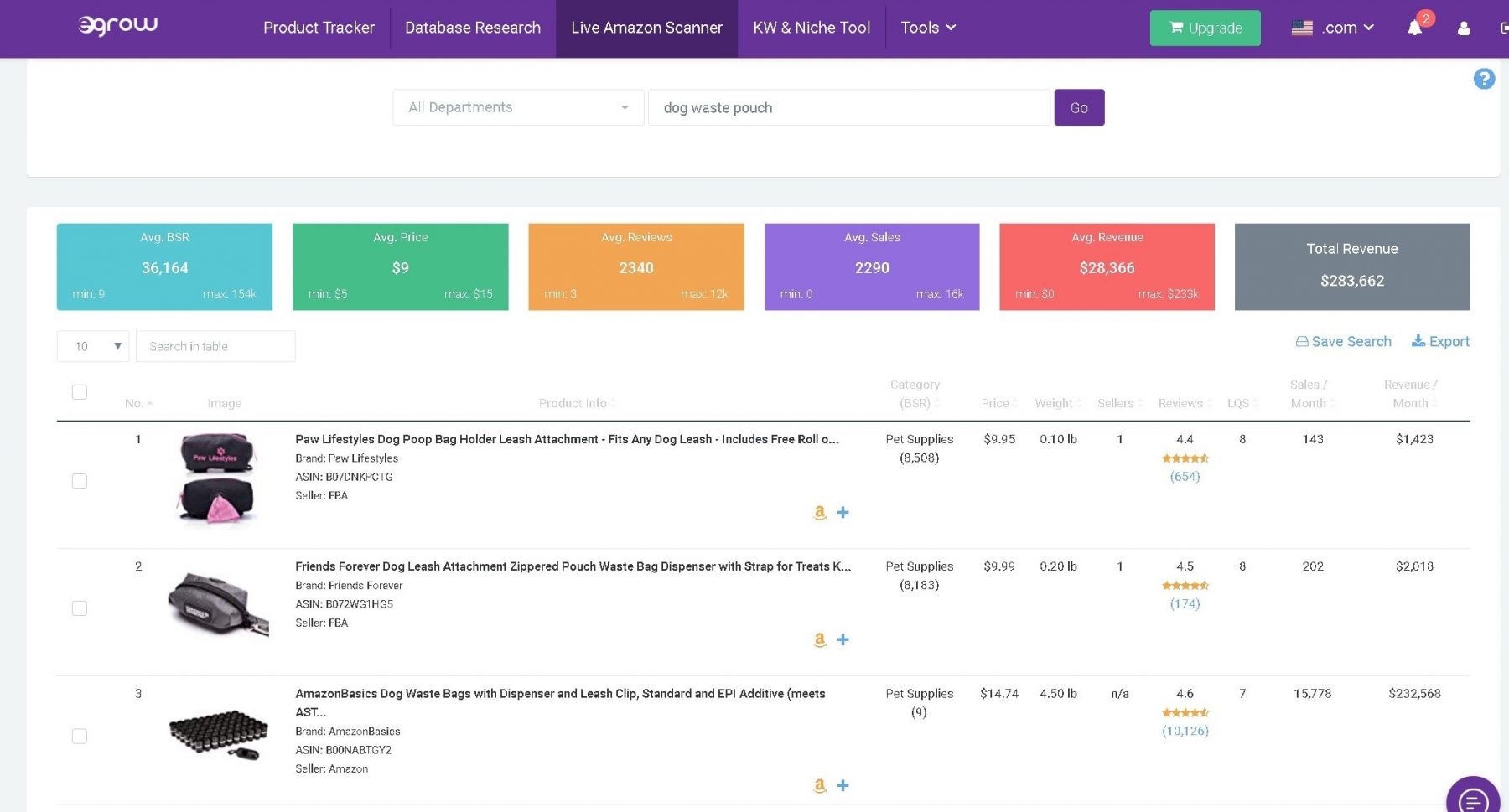Click the Total Revenue gray card

pyautogui.click(x=1352, y=266)
